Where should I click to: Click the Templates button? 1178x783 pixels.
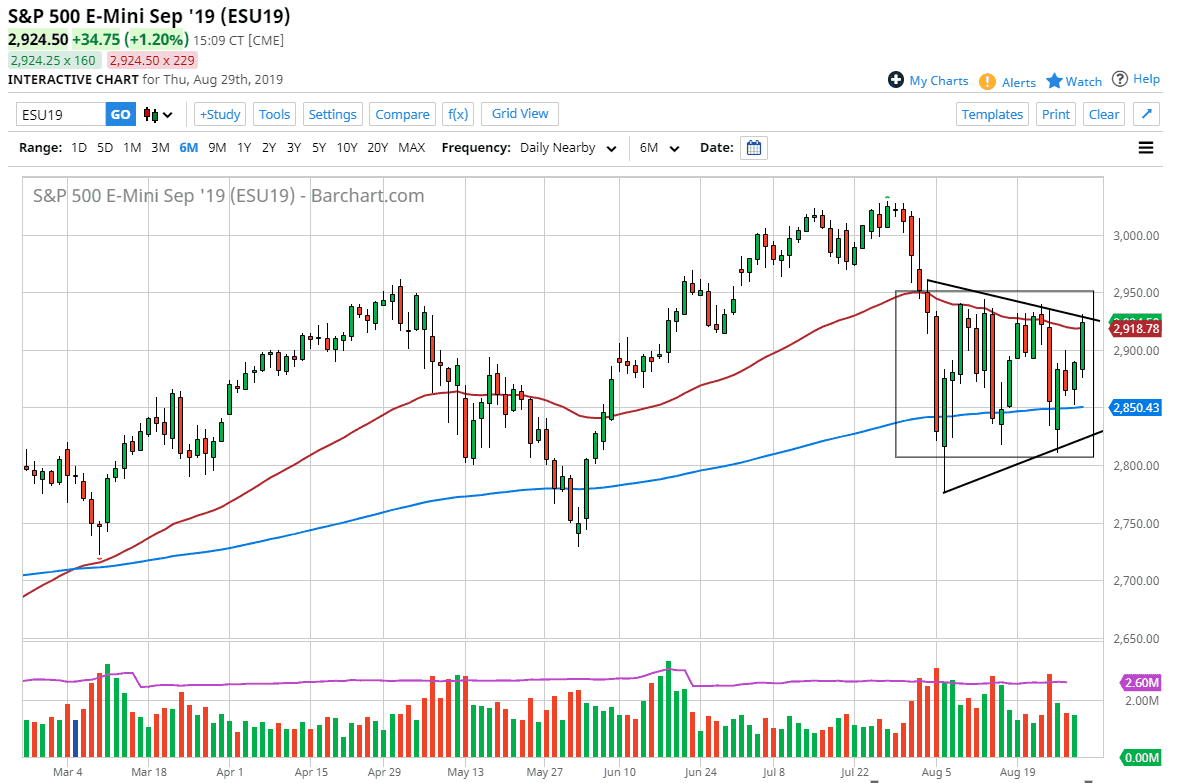pyautogui.click(x=992, y=114)
